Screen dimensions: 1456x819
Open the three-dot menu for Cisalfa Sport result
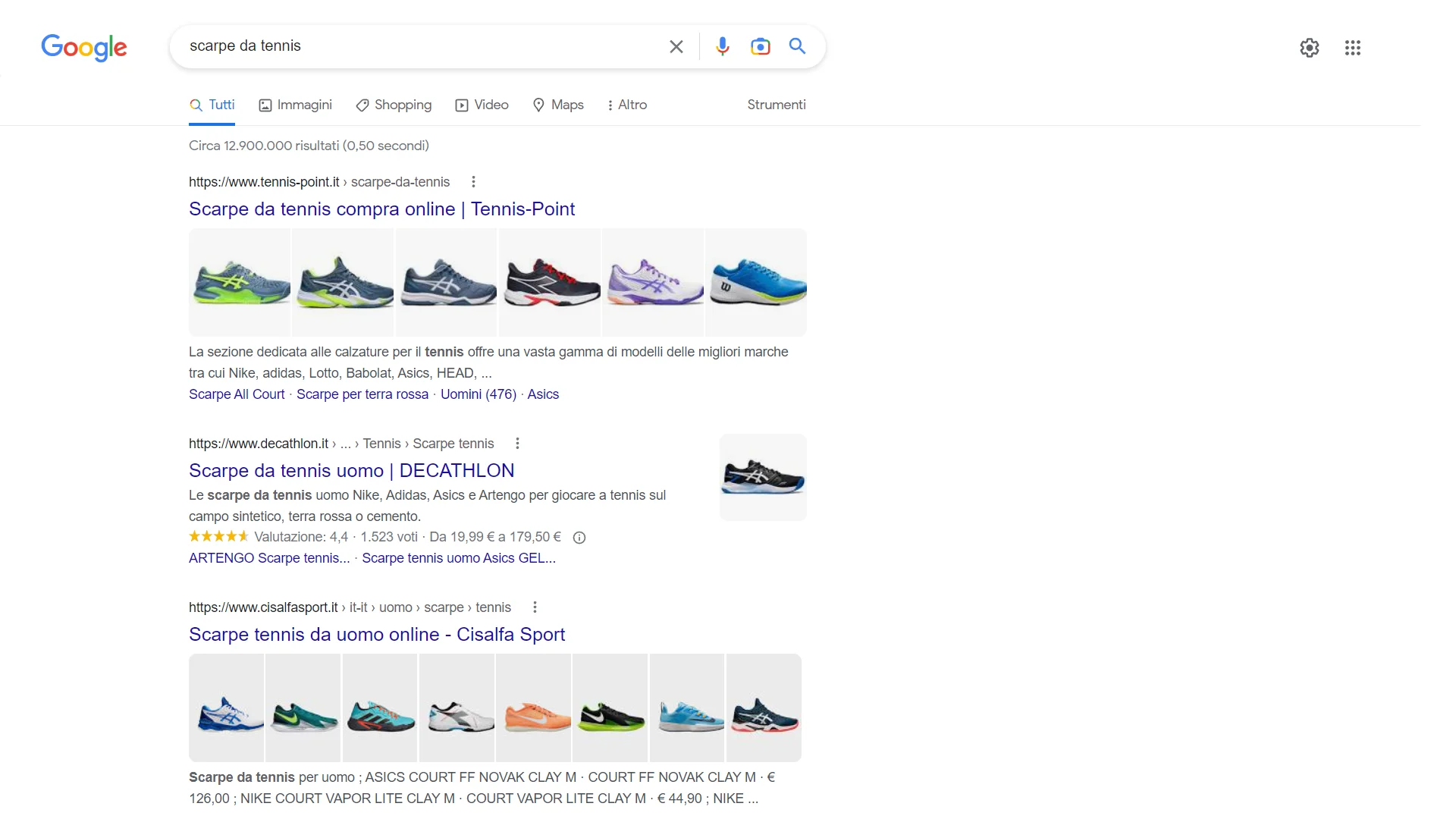pos(535,607)
